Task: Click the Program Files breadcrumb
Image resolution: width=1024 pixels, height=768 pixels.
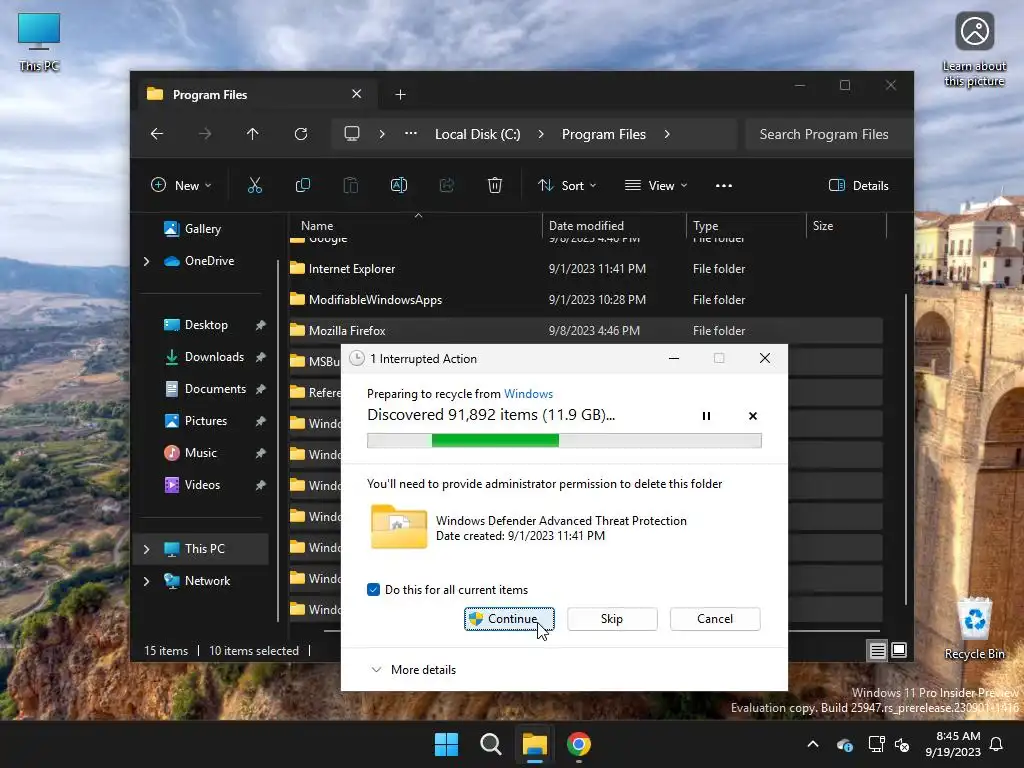Action: click(603, 134)
